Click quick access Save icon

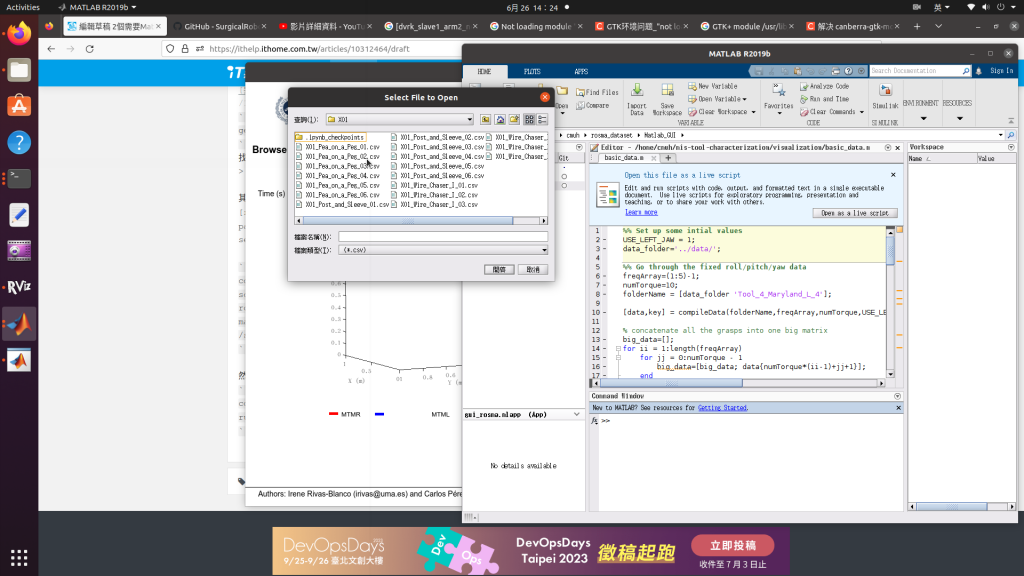[758, 71]
